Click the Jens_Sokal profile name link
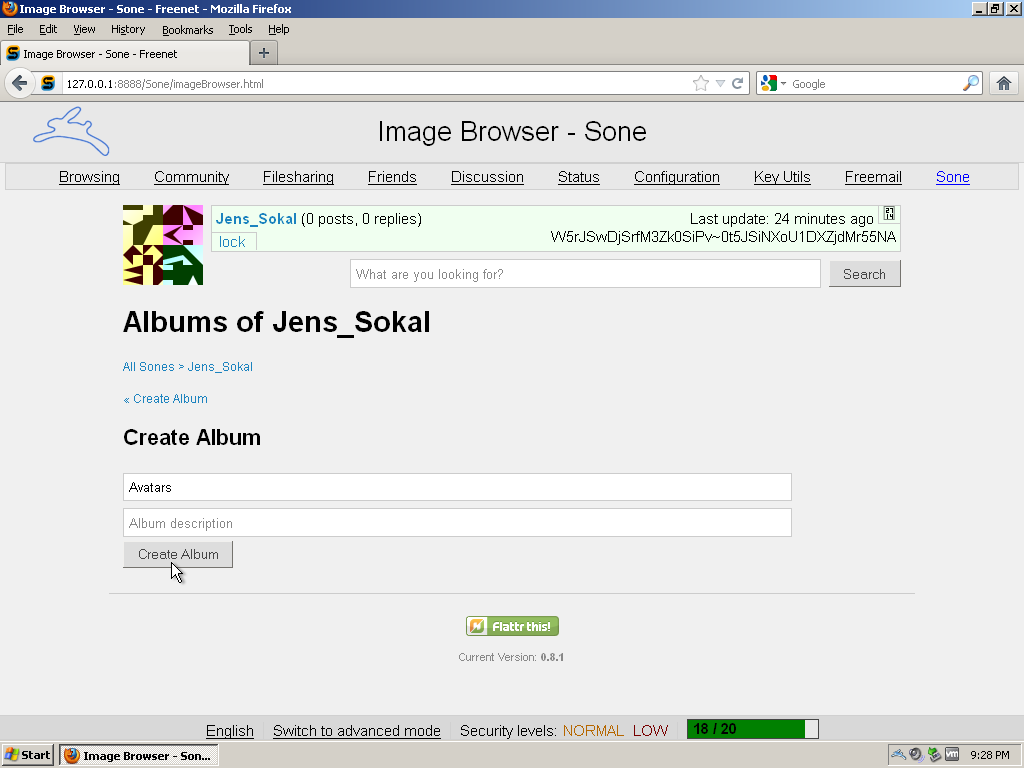Image resolution: width=1024 pixels, height=768 pixels. (256, 219)
